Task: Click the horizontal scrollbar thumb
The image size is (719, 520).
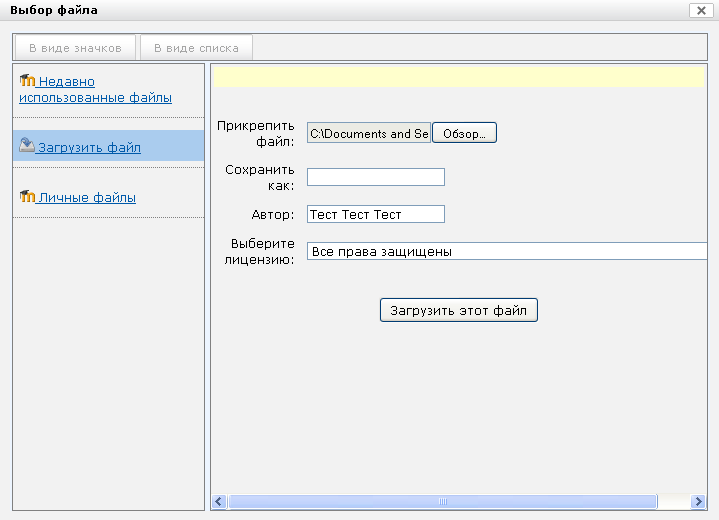Action: click(x=442, y=502)
